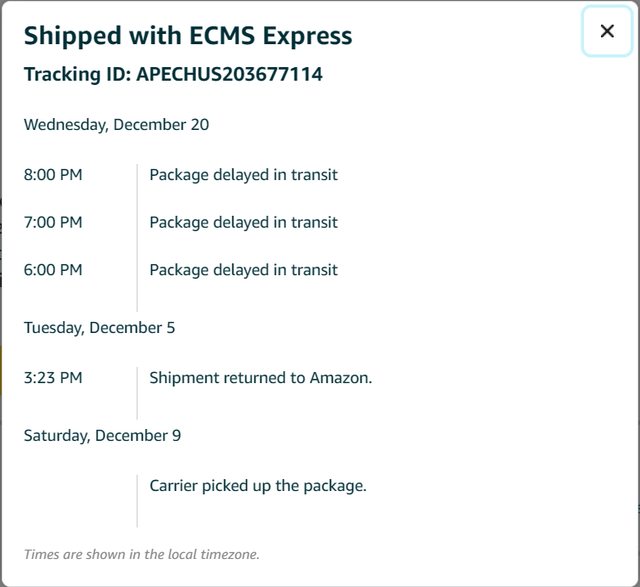The image size is (640, 587).
Task: Click the 'Tracking ID:' label
Action: coord(78,74)
